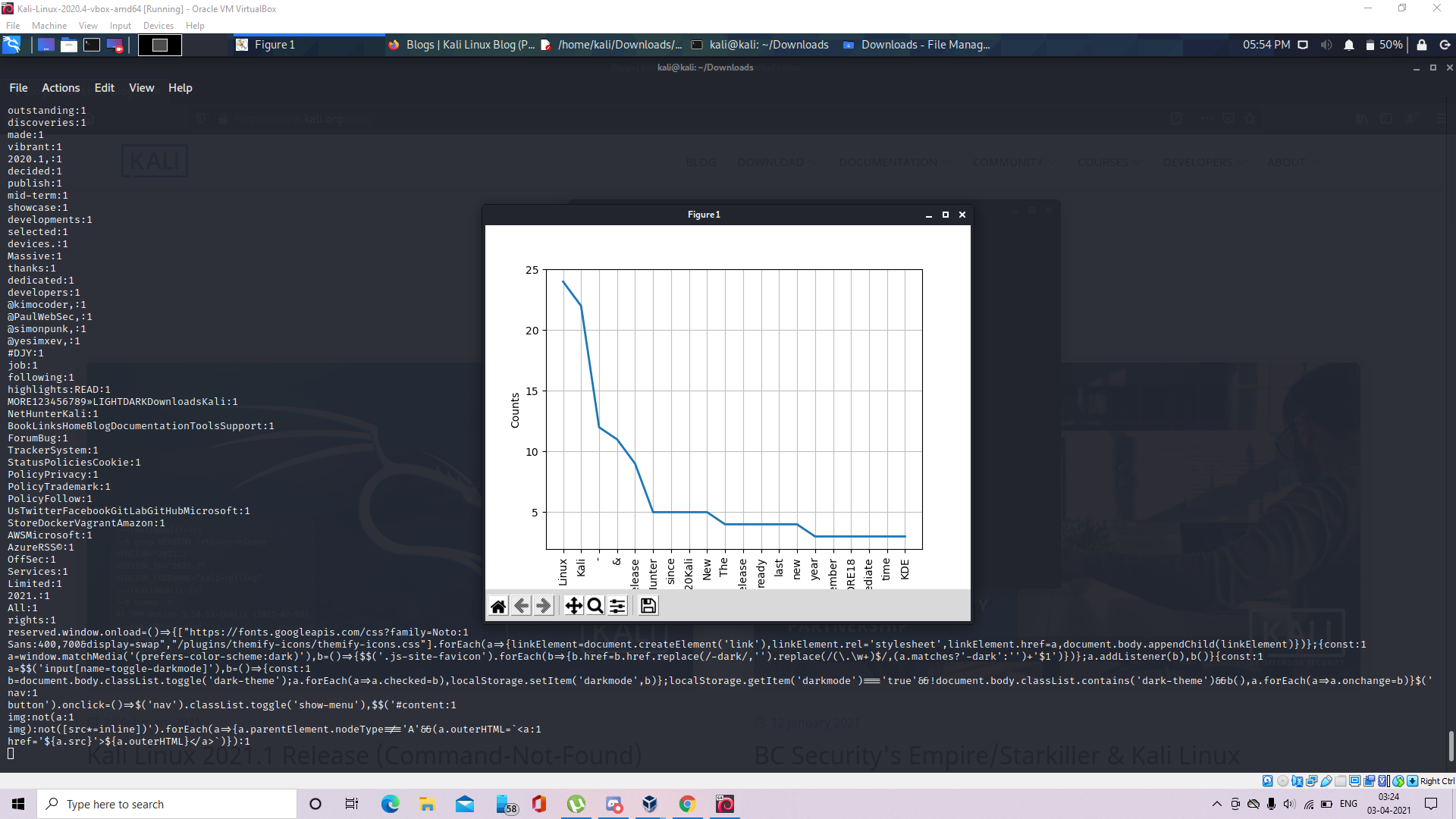Image resolution: width=1456 pixels, height=819 pixels.
Task: Click the Home icon in the Figure 1 toolbar
Action: click(x=498, y=605)
